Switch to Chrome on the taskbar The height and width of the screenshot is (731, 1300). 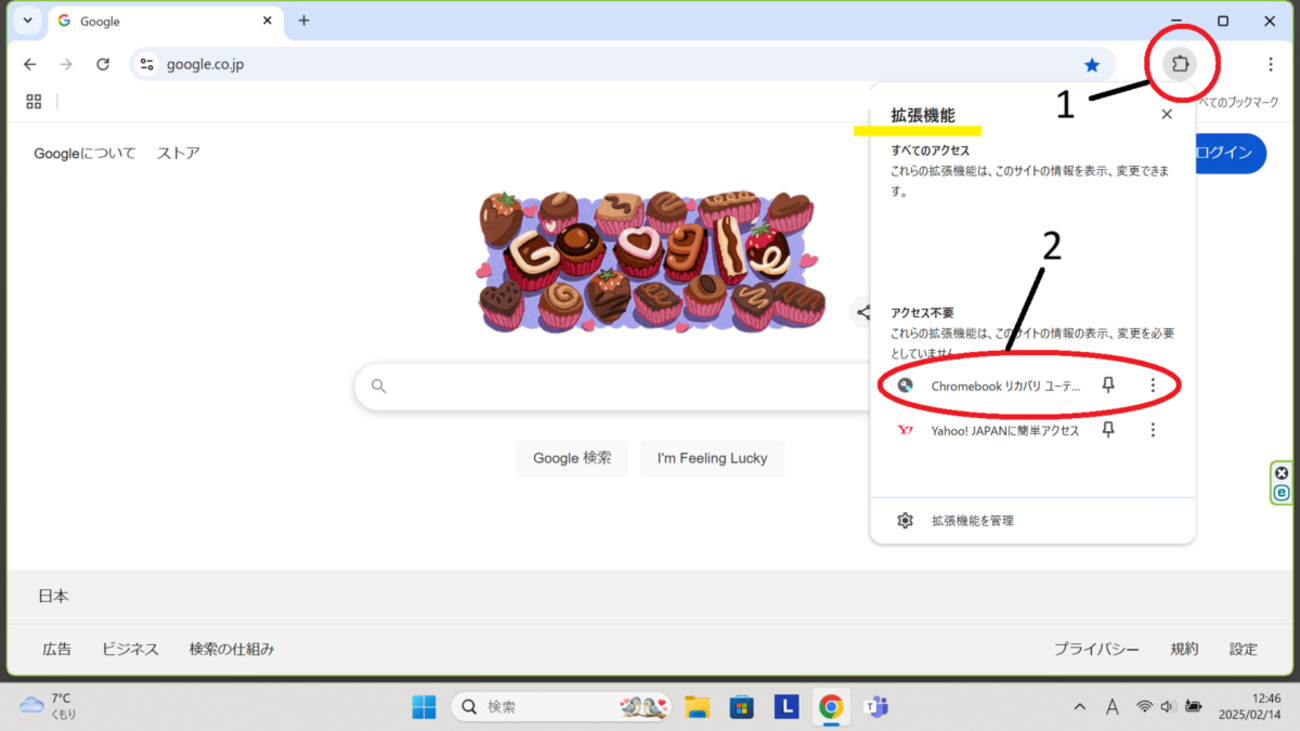pos(831,707)
